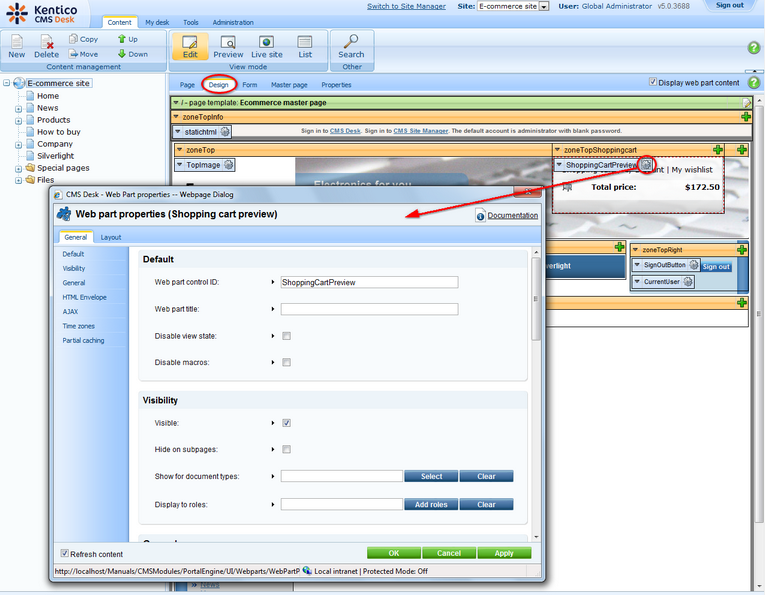Click Sign out in top corner
Screen dimensions: 765x595
click(729, 5)
